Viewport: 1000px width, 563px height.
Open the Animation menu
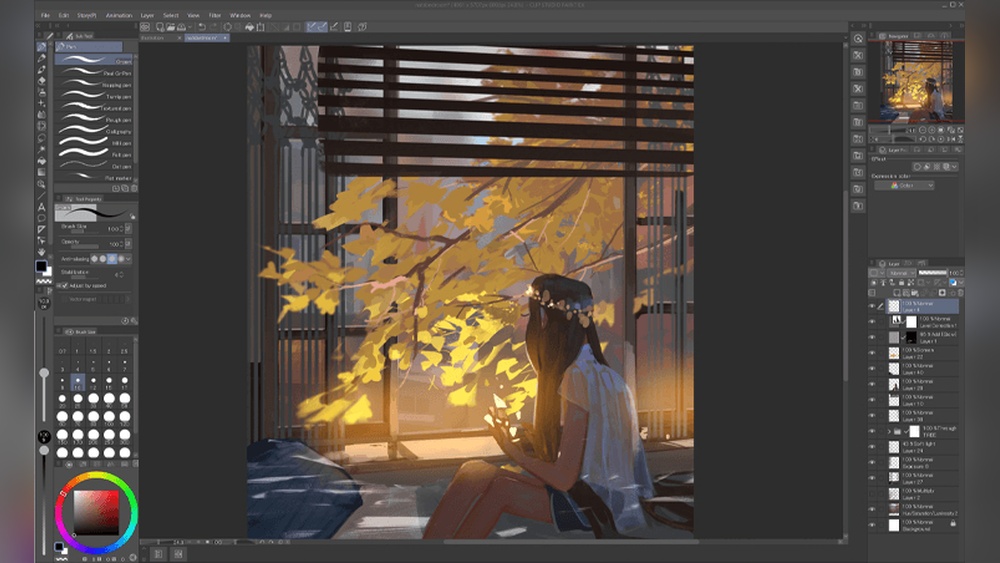click(119, 15)
